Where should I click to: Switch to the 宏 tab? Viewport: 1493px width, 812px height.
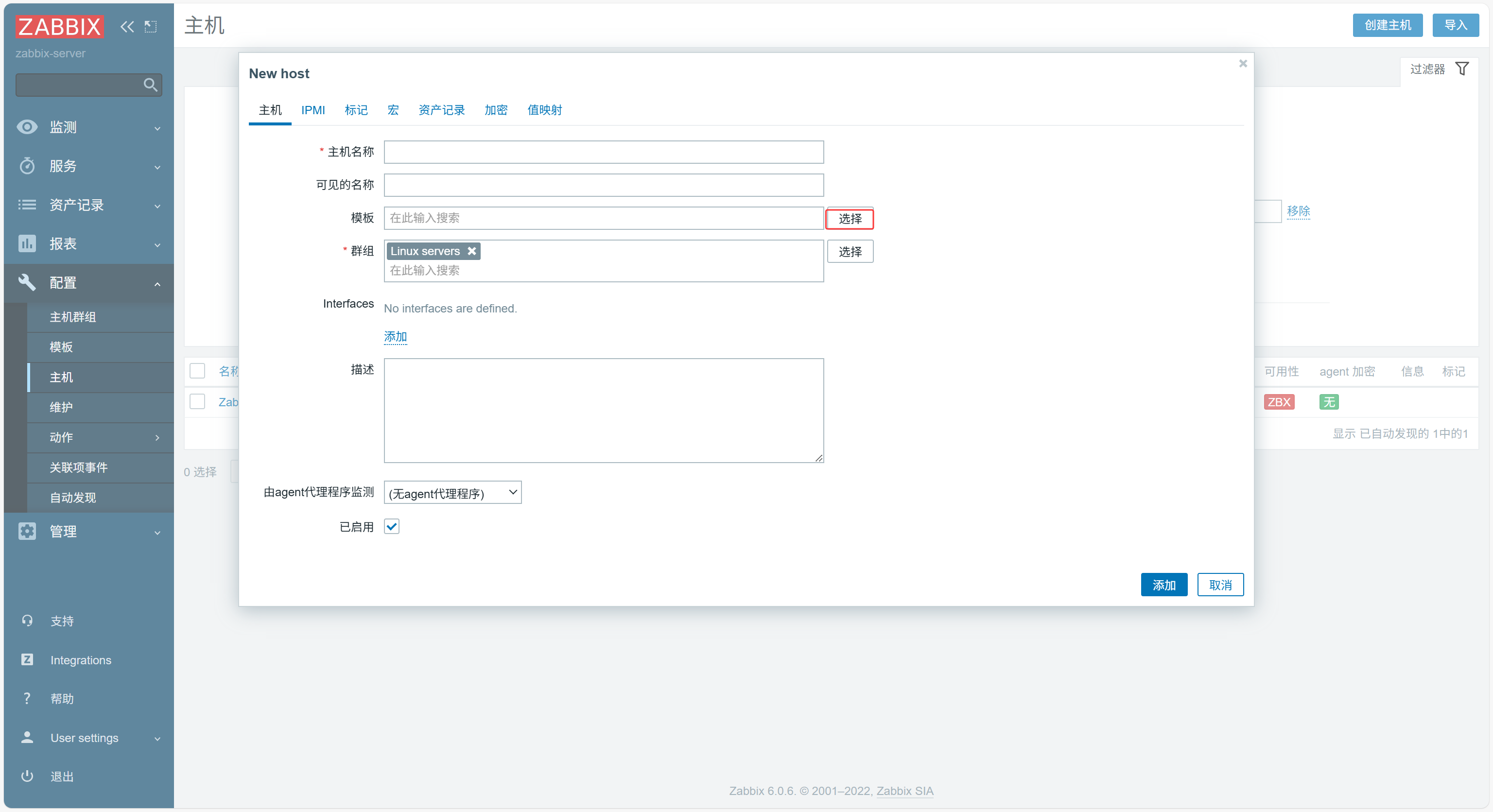393,110
